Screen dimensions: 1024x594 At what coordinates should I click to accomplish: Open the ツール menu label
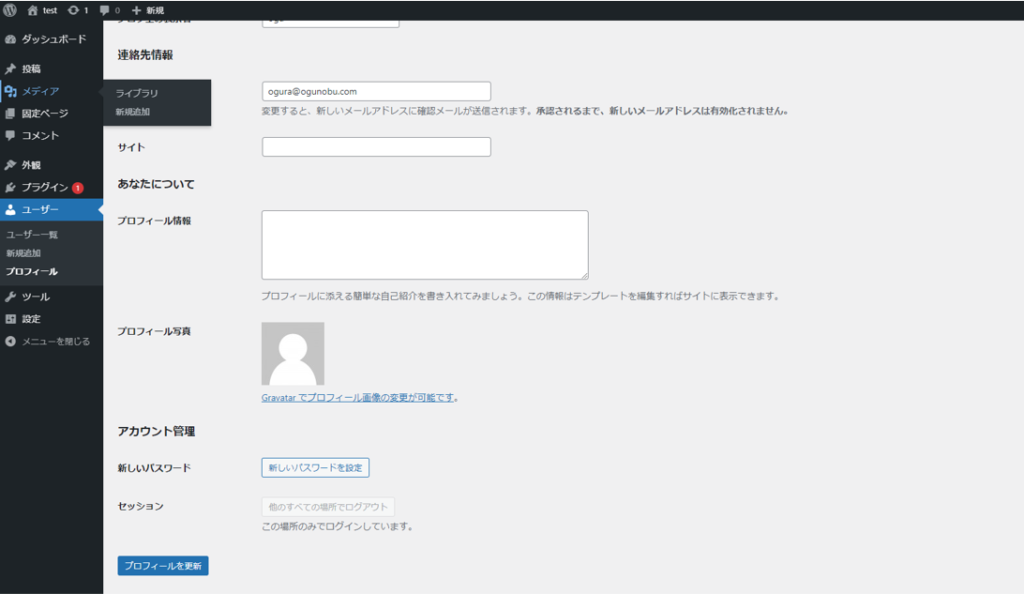(35, 297)
